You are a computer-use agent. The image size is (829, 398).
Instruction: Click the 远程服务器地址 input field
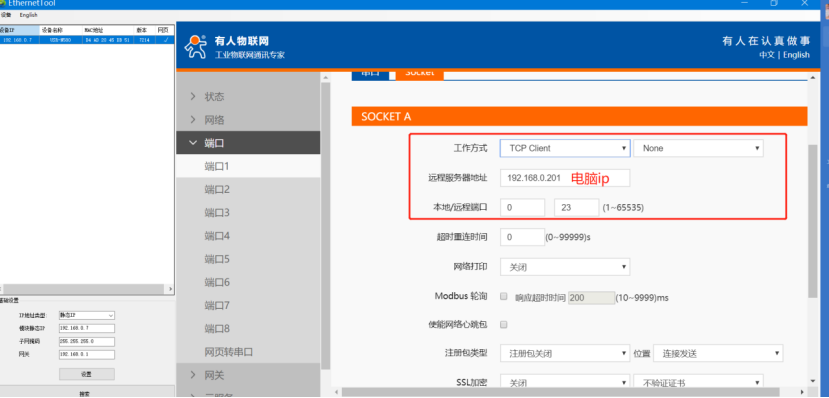coord(565,178)
